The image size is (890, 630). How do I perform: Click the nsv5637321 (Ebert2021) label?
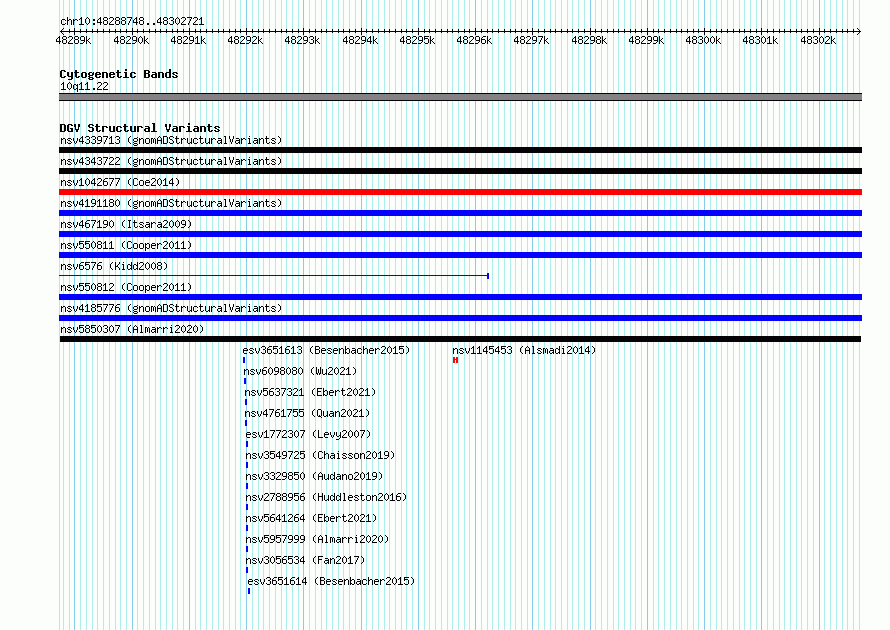[x=310, y=392]
